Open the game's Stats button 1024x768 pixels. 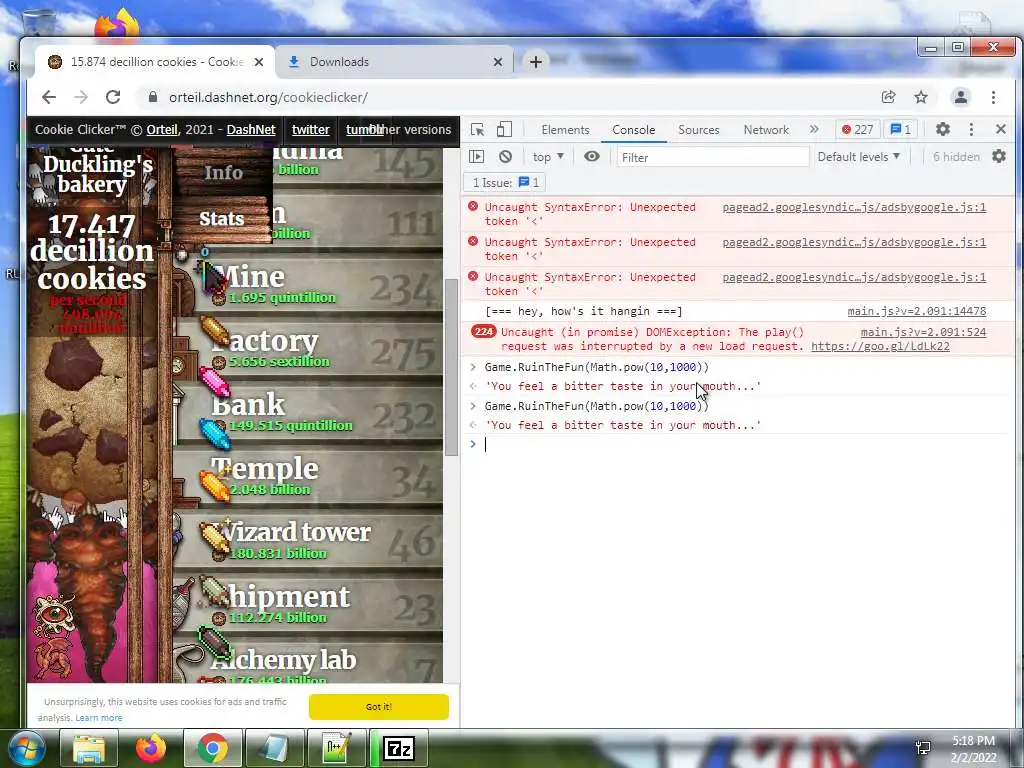click(x=221, y=219)
